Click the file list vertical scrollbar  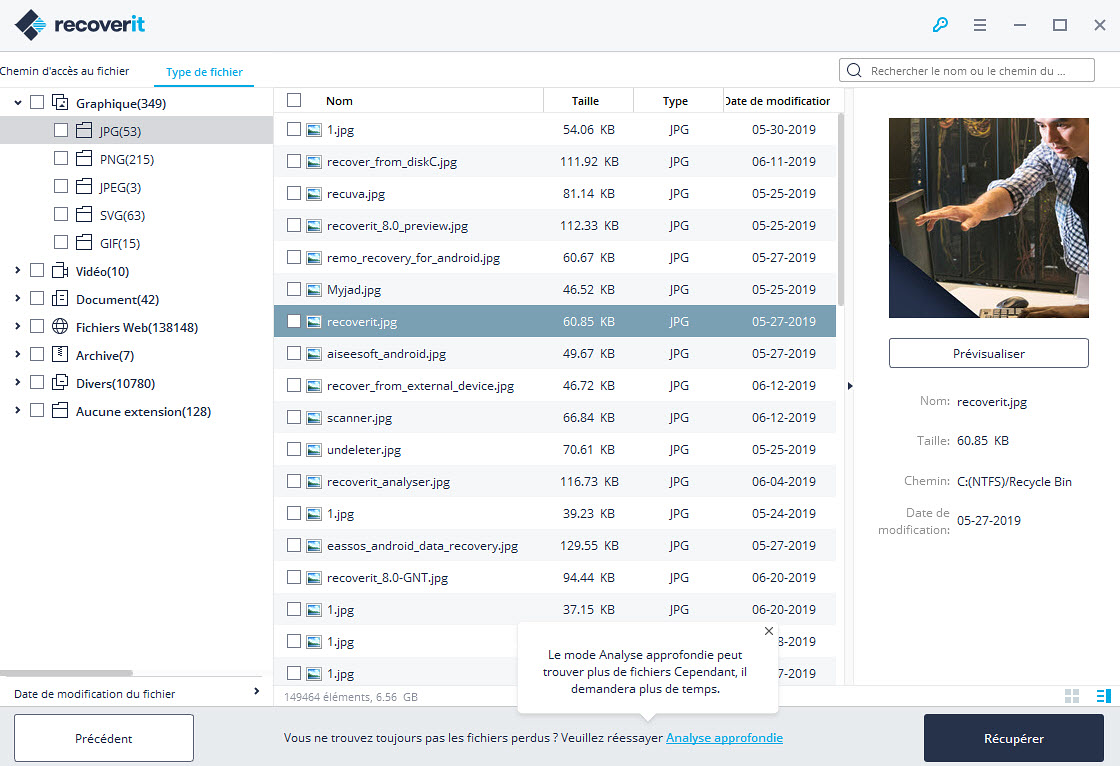click(x=841, y=209)
